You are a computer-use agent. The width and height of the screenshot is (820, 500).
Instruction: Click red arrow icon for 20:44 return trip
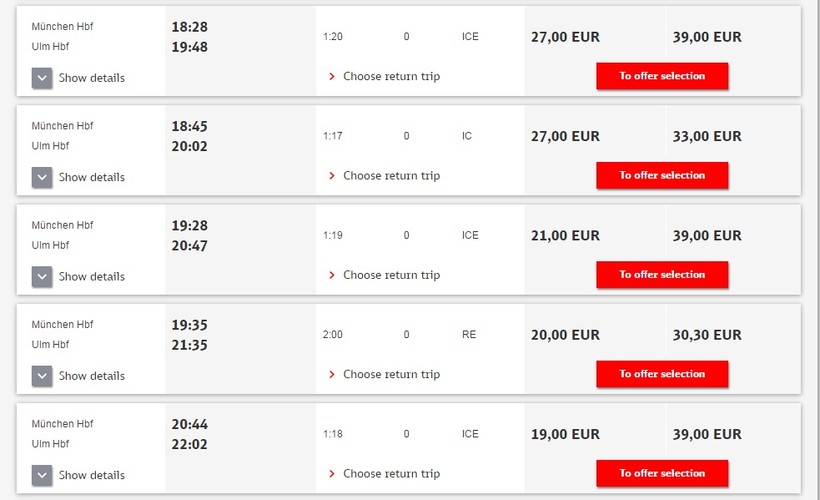tap(332, 474)
